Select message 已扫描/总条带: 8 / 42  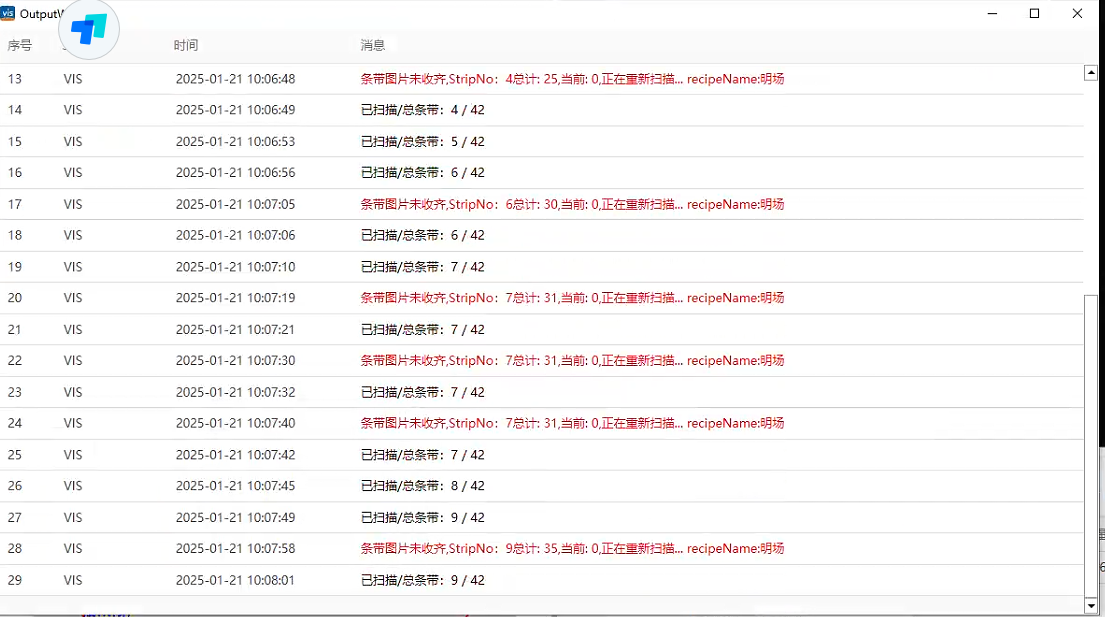423,486
